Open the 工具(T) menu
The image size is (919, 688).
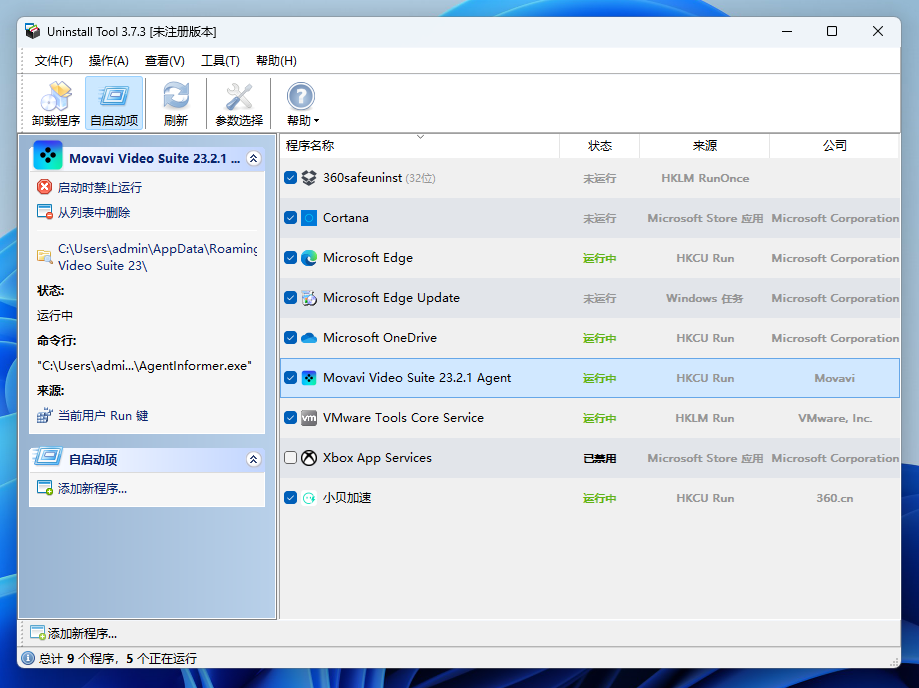point(219,60)
